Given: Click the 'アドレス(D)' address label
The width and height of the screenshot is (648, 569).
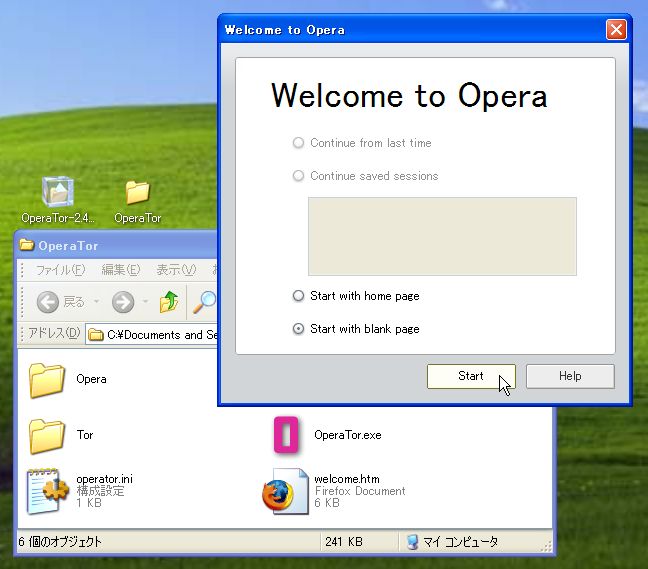Looking at the screenshot, I should point(54,333).
